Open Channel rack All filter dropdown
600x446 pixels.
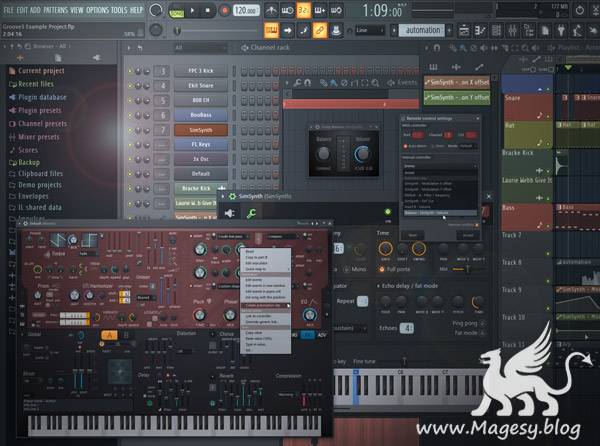pos(200,48)
